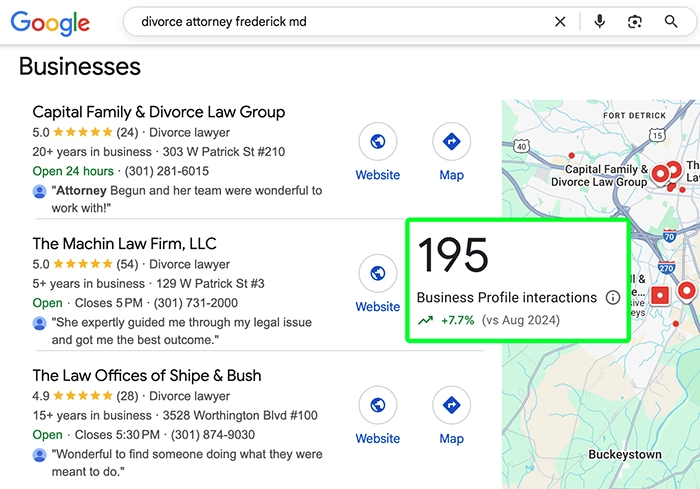Click (54) reviews count for Machin Law Firm

click(127, 264)
